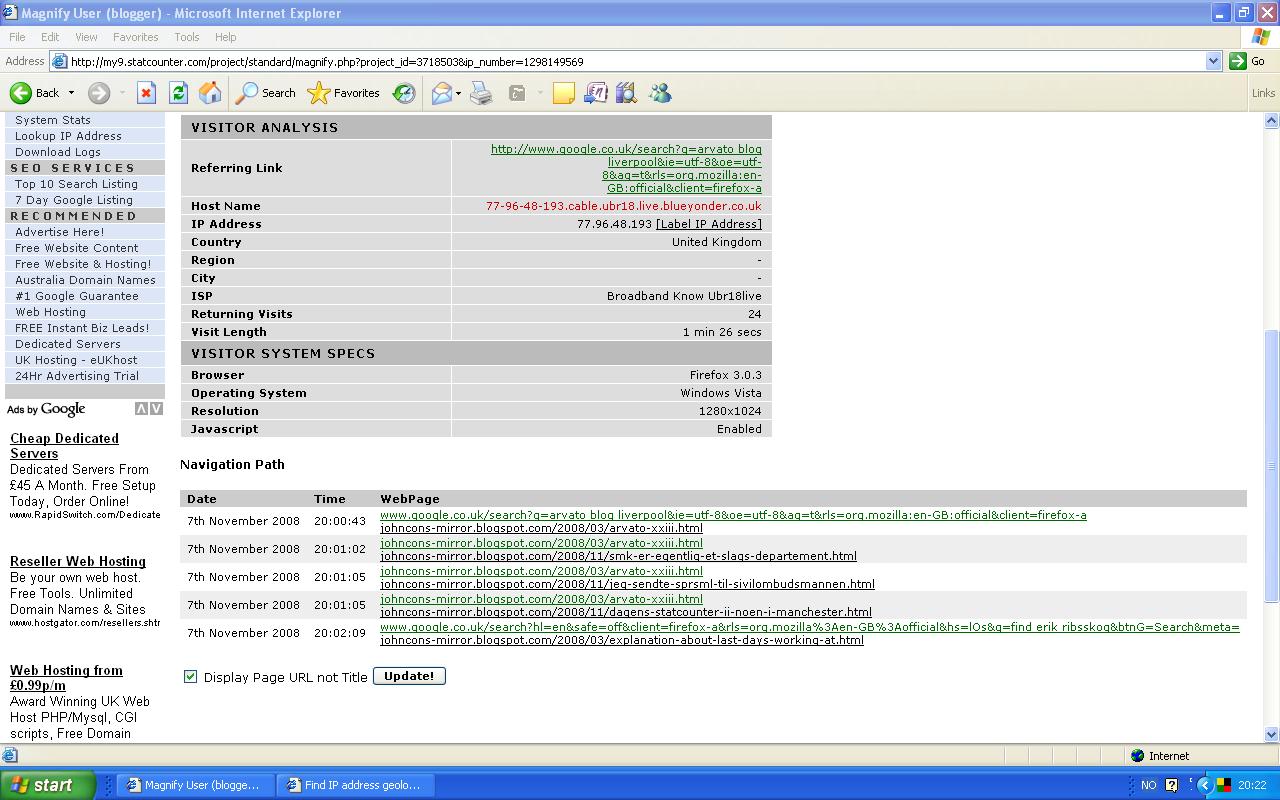Viewport: 1280px width, 800px height.
Task: Print the current page
Action: [x=481, y=93]
